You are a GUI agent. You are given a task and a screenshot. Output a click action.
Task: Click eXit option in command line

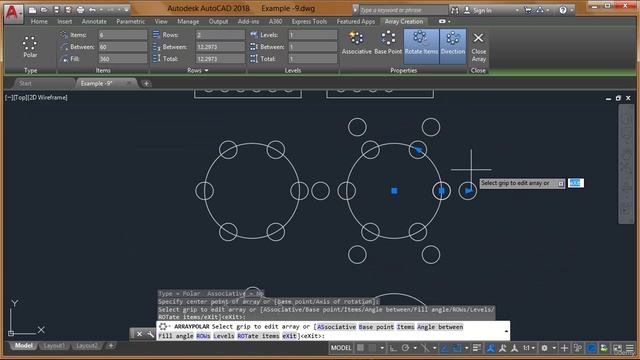(x=289, y=336)
